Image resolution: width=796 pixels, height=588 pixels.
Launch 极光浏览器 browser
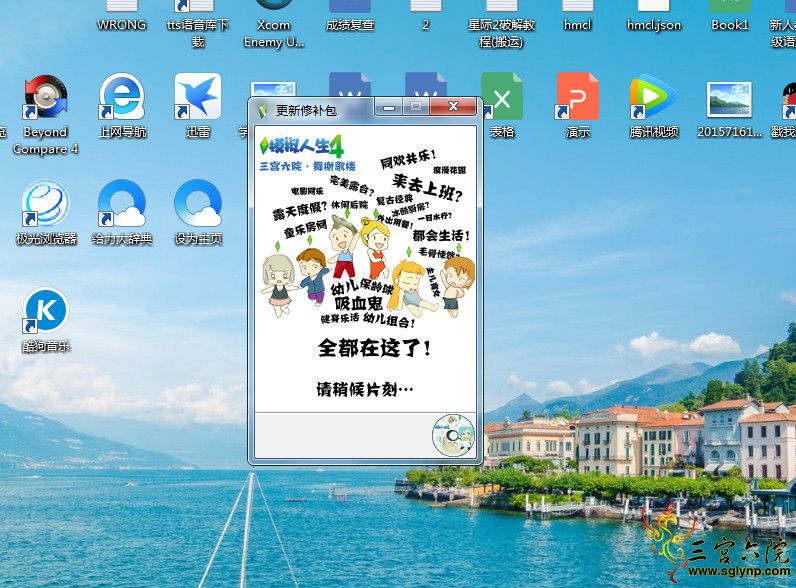coord(46,213)
